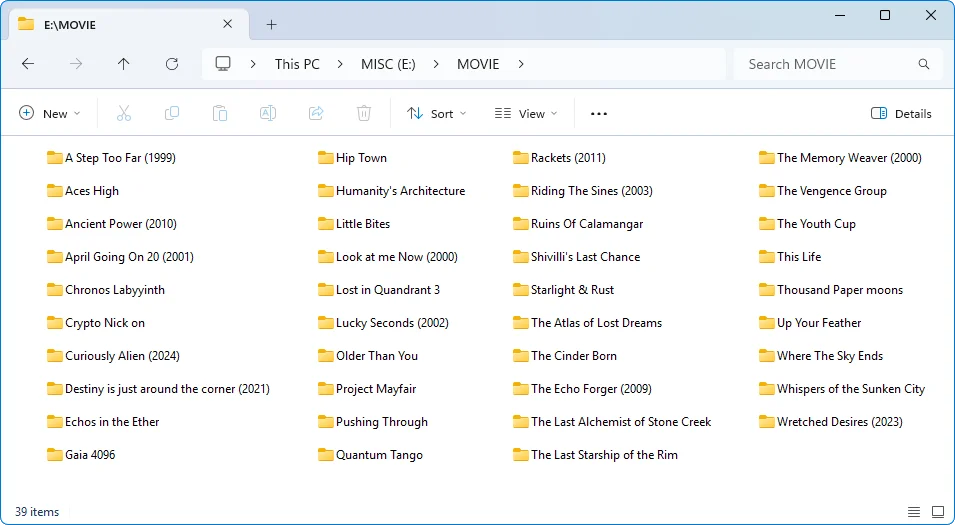
Task: Go up one directory level
Action: [x=124, y=64]
